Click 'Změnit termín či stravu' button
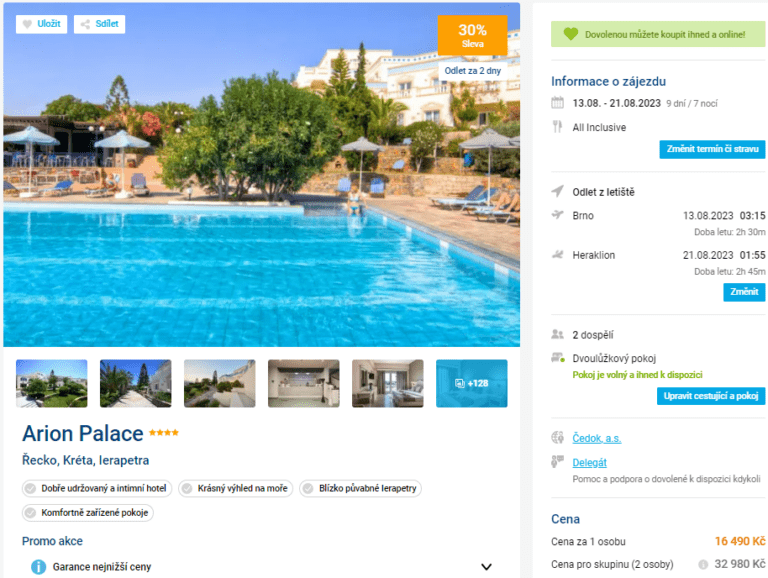This screenshot has height=578, width=768. point(712,149)
